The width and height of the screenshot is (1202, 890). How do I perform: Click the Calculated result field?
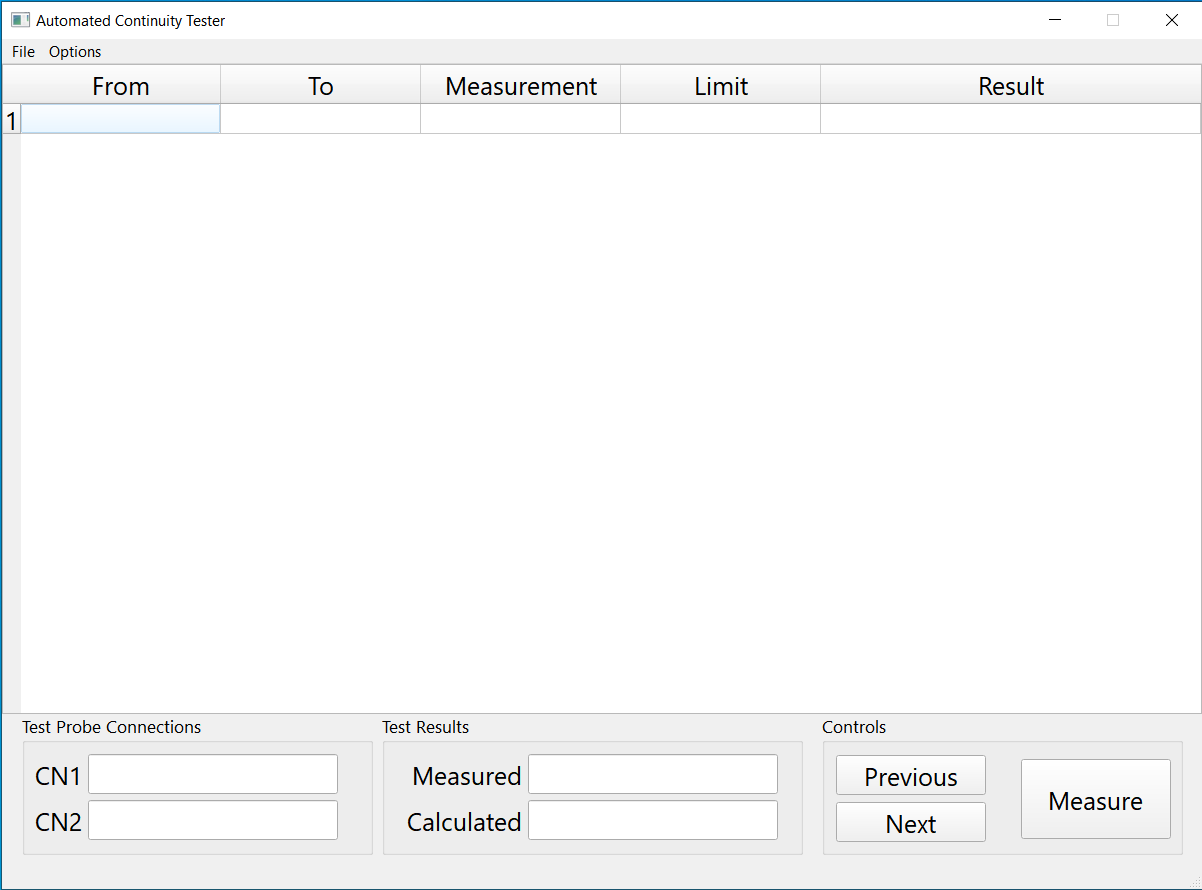(x=652, y=821)
